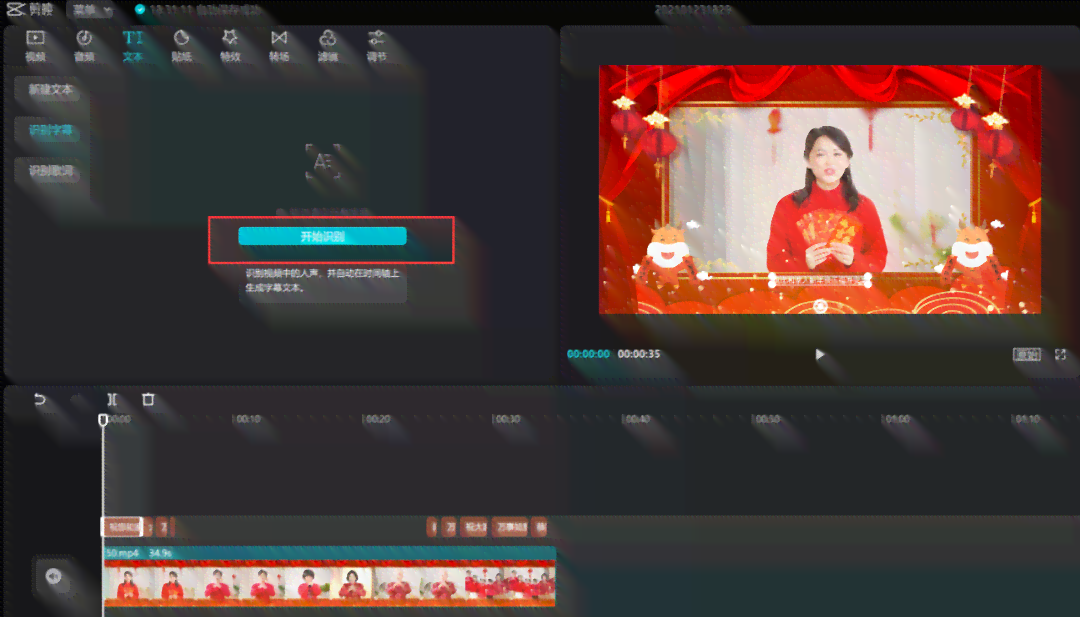The width and height of the screenshot is (1080, 617).
Task: Open the 滤镜 (Filters) panel
Action: pos(328,45)
